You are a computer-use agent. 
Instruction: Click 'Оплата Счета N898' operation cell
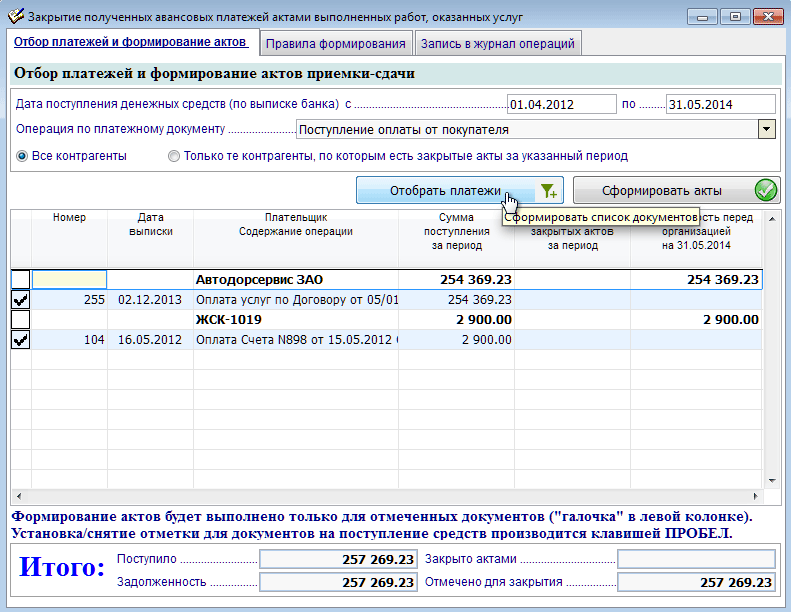(296, 340)
